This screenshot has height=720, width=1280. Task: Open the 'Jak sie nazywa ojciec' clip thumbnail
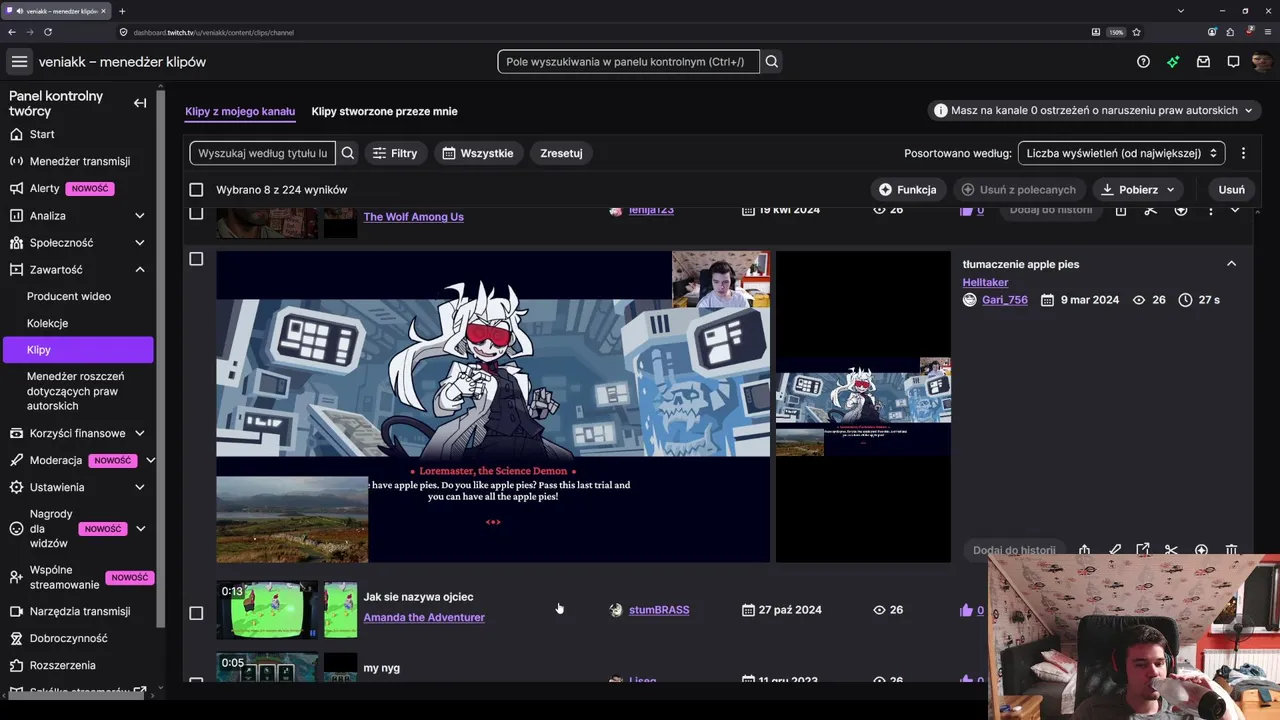(x=267, y=610)
